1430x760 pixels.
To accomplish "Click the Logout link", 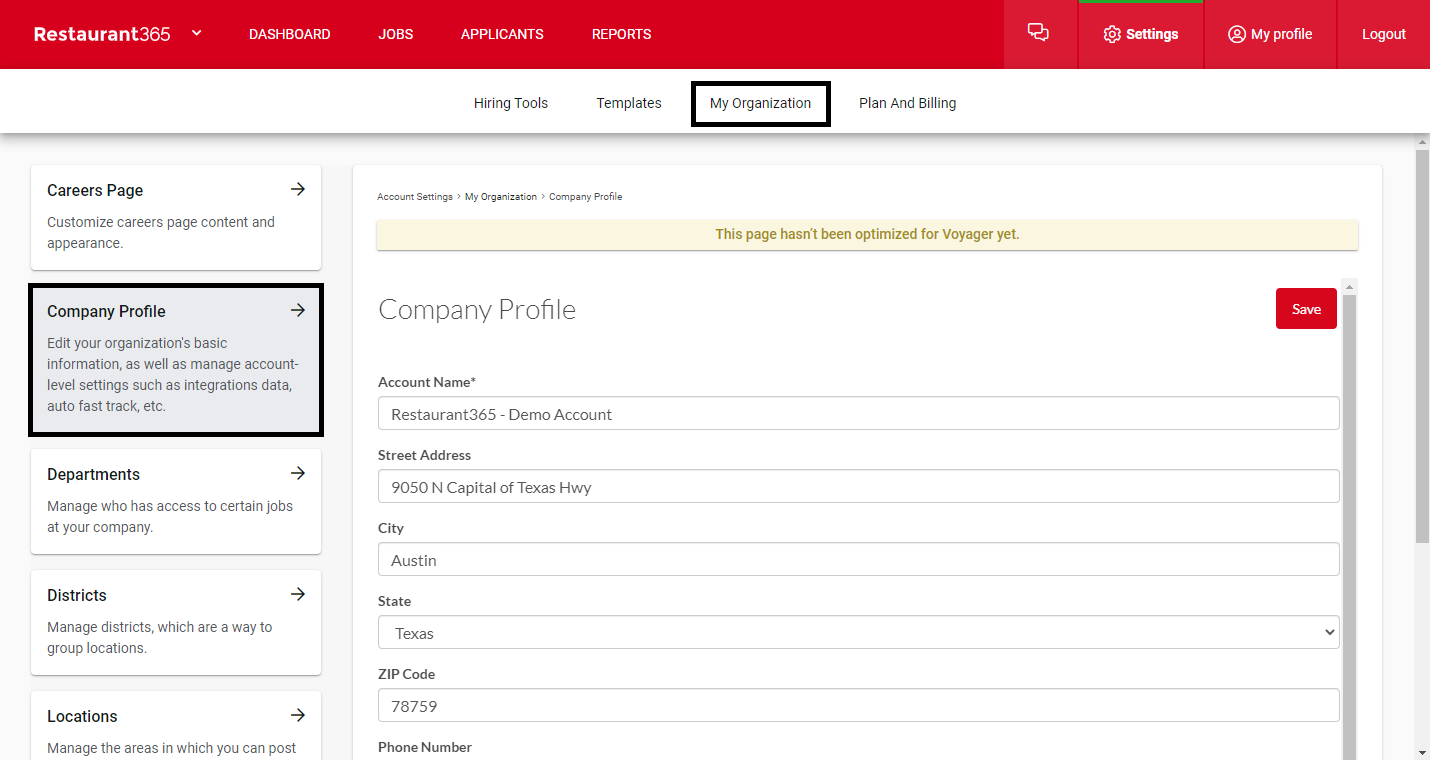I will tap(1384, 34).
